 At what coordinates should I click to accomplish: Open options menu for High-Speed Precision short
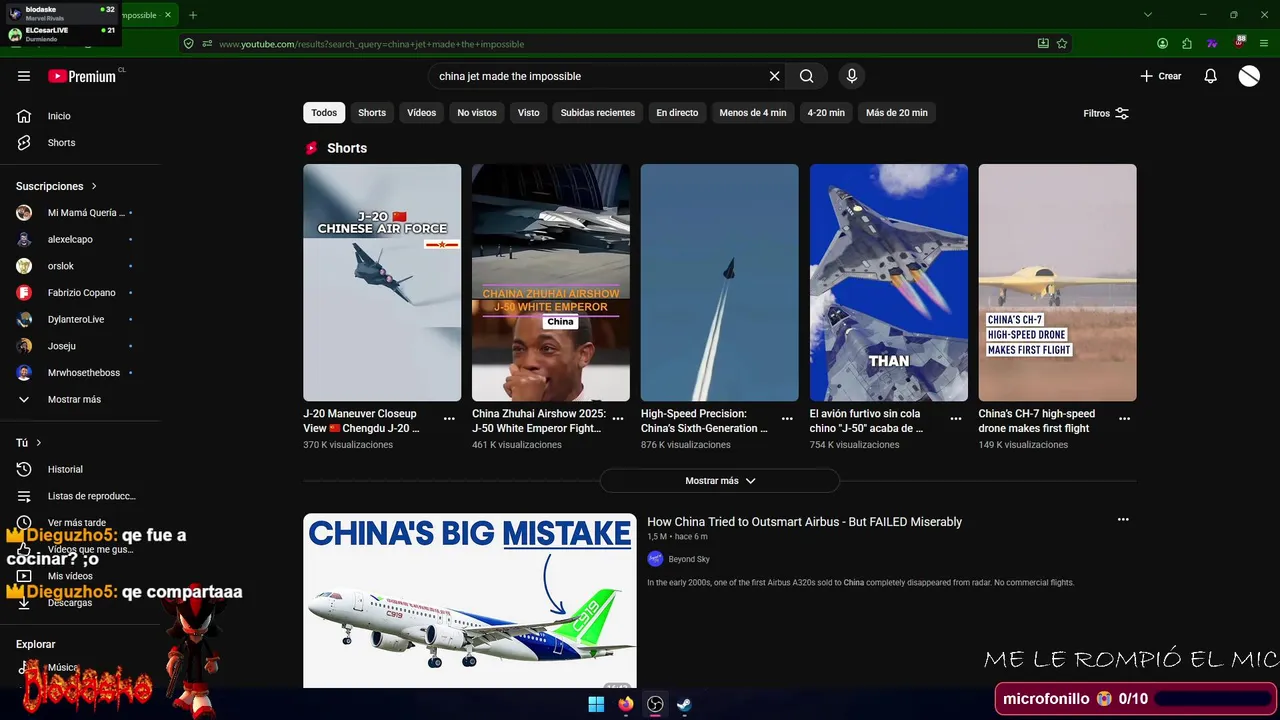pos(787,419)
